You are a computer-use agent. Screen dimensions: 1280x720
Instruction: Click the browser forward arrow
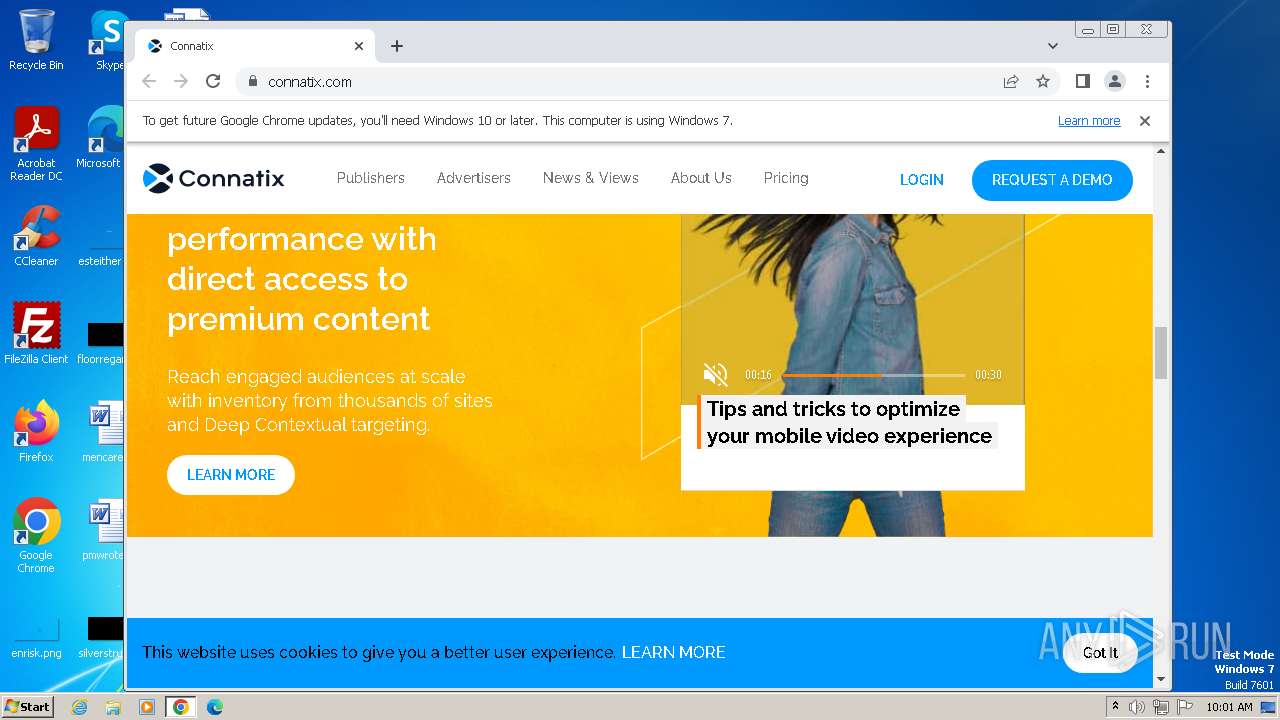181,81
